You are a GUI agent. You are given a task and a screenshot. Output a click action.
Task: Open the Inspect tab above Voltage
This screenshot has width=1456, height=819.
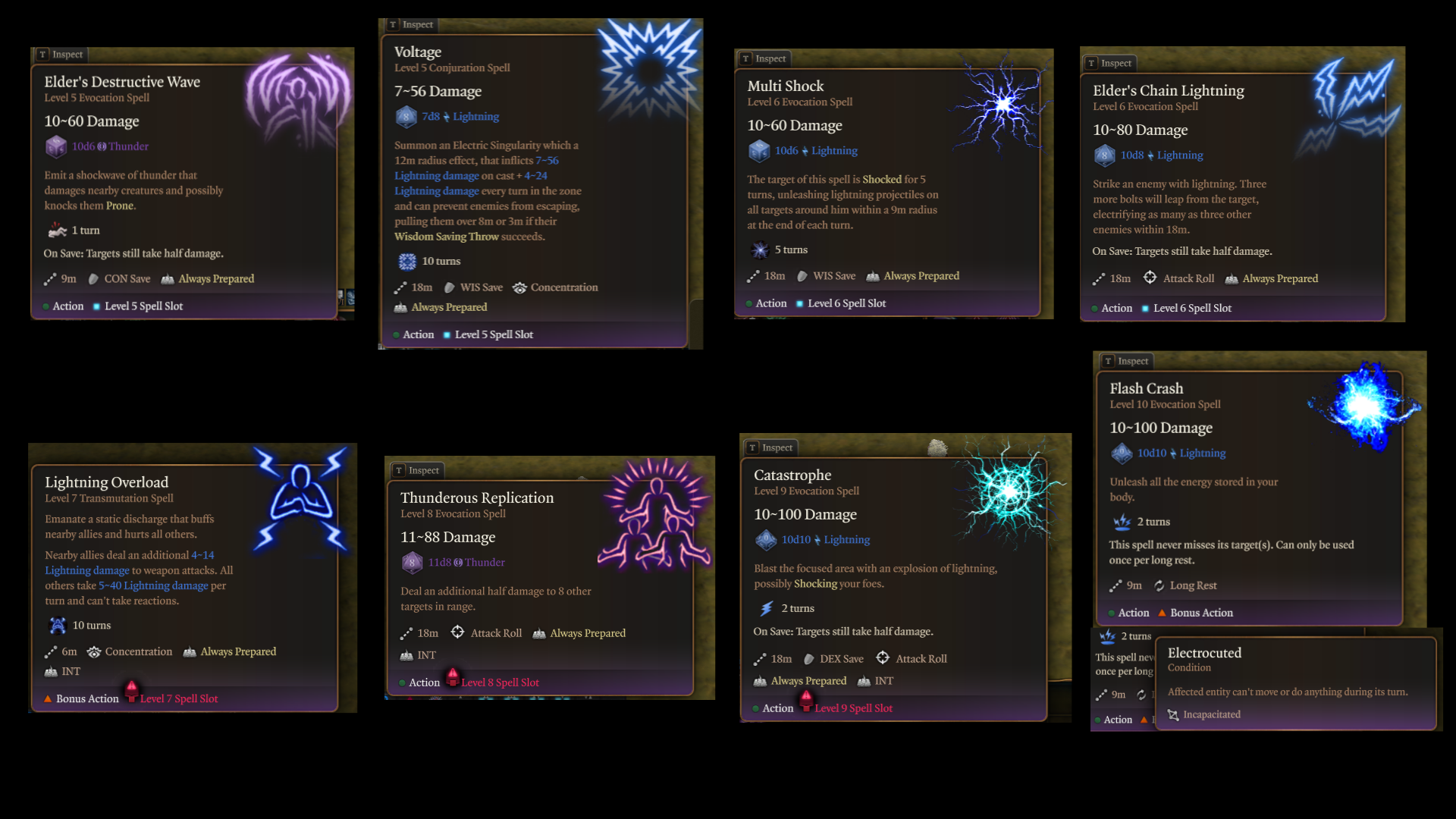point(411,25)
